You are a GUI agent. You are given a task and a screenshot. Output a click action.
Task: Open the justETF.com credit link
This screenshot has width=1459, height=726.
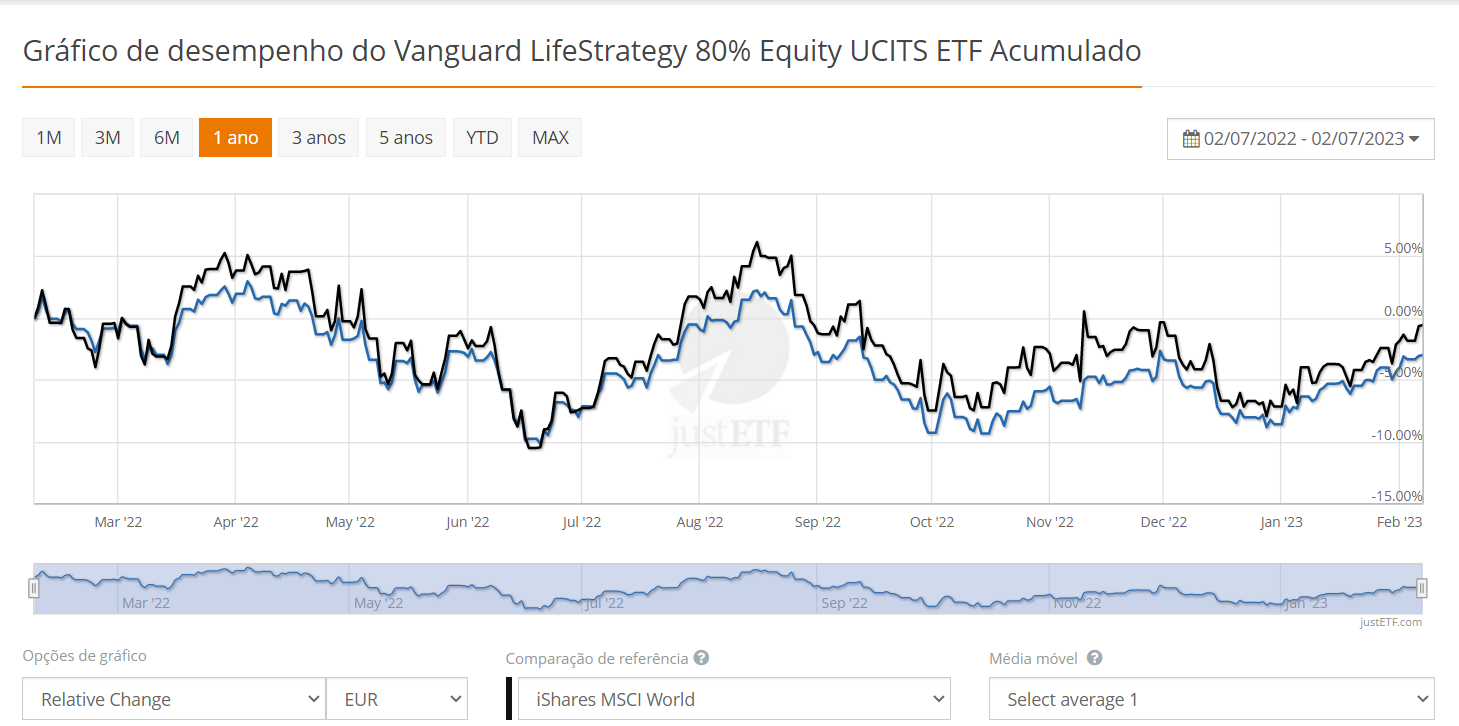tap(1390, 622)
